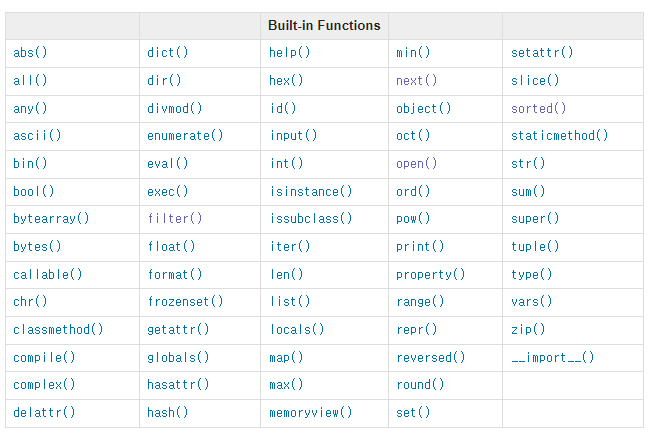Open the bytearray() documentation link
665x434 pixels.
(x=51, y=218)
